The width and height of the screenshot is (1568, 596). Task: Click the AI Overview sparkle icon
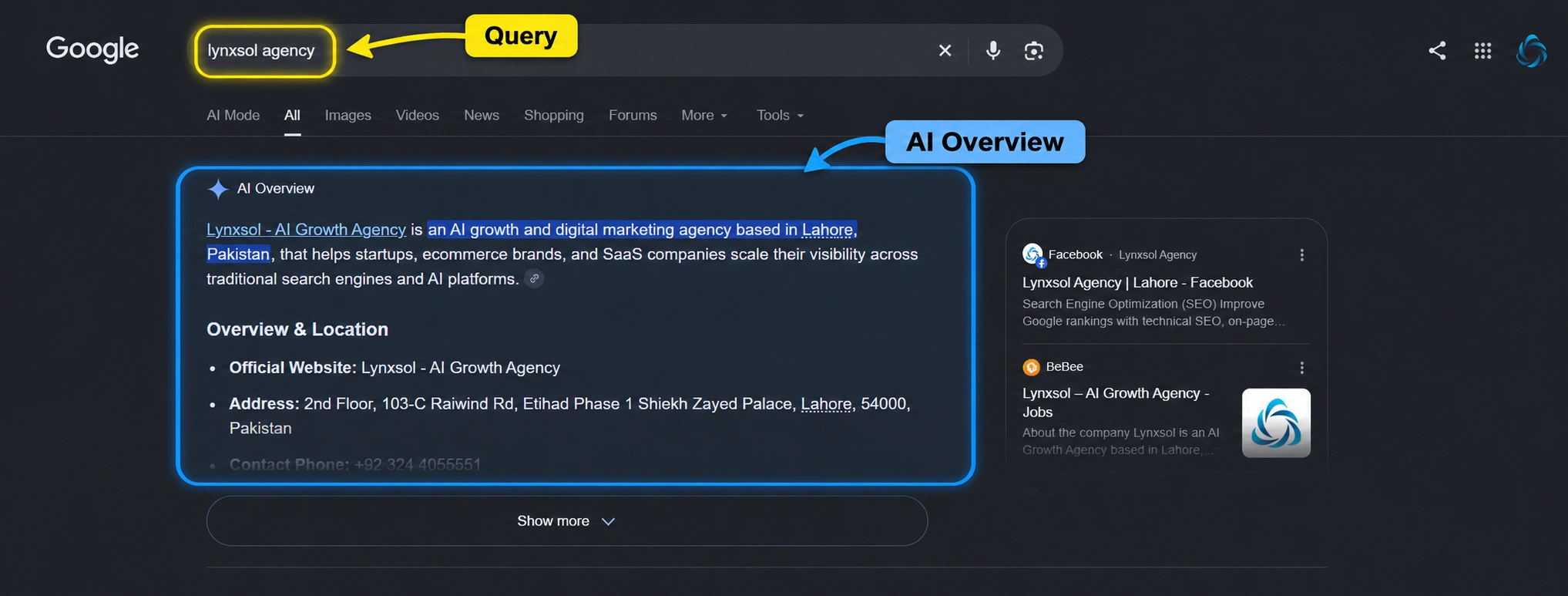click(218, 189)
